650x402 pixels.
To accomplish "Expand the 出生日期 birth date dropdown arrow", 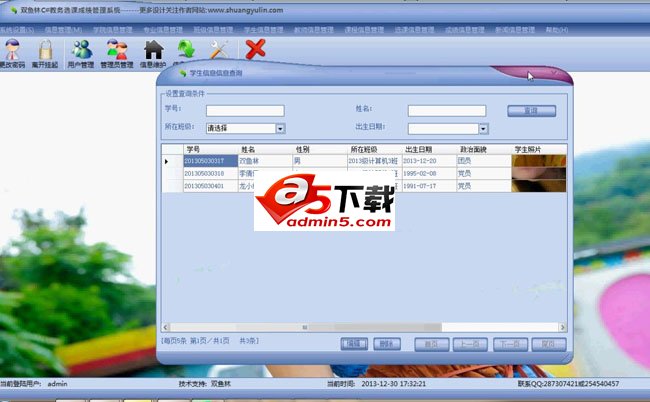I will tap(483, 129).
